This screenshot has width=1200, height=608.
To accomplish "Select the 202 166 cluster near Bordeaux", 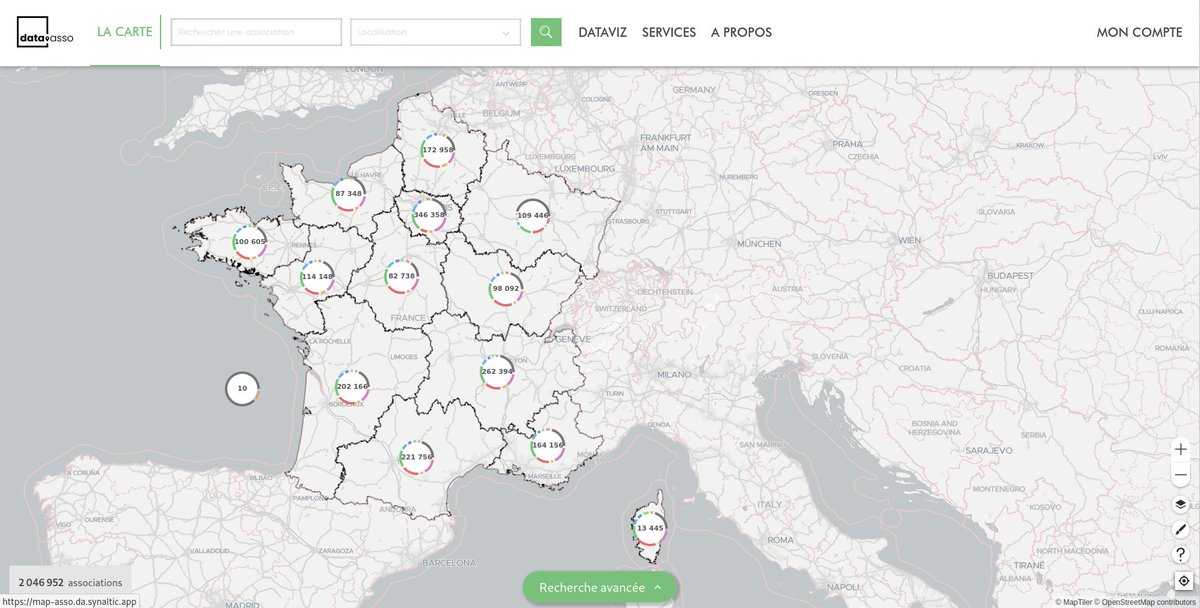I will 352,387.
